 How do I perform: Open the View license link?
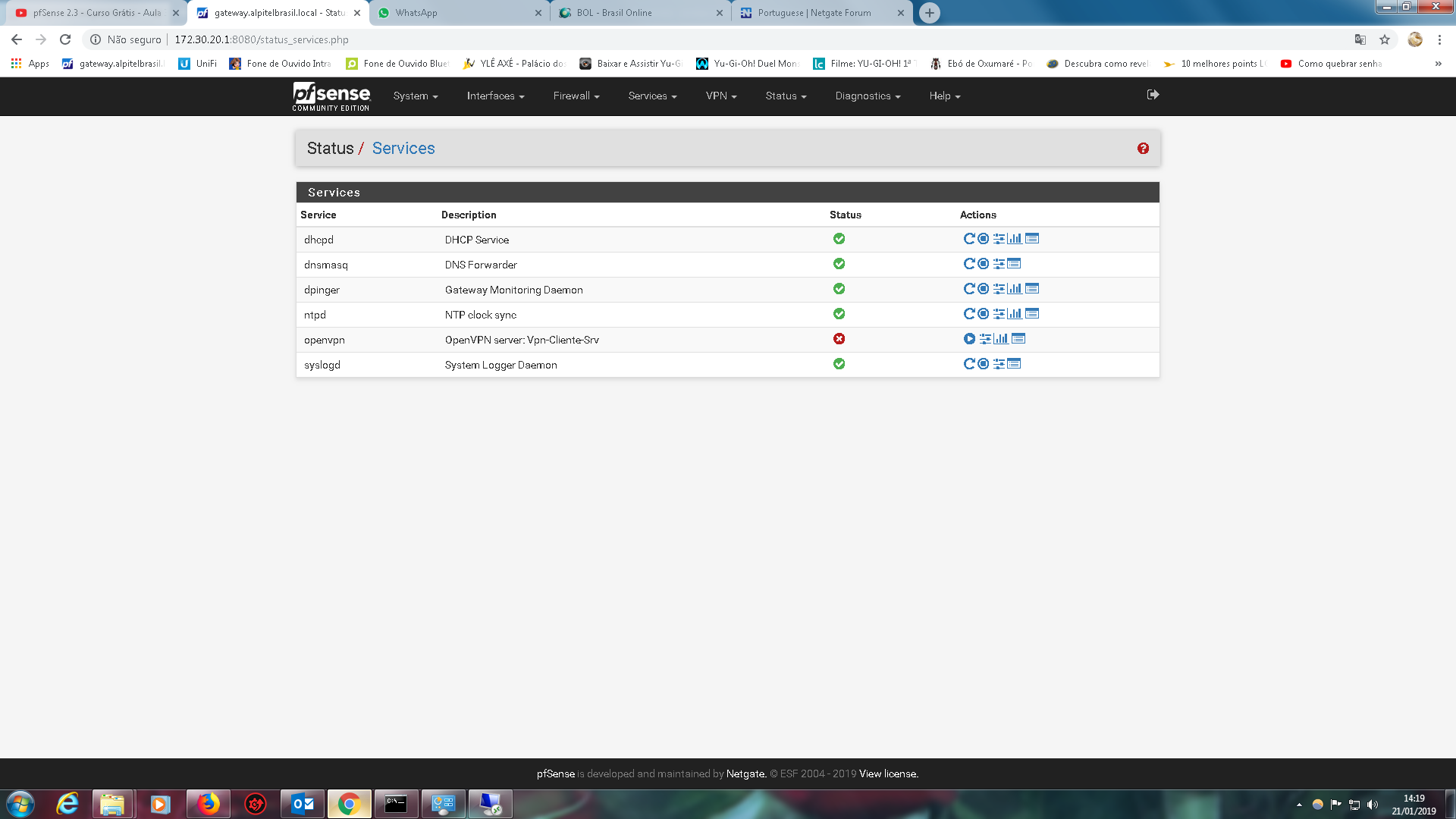click(x=888, y=774)
